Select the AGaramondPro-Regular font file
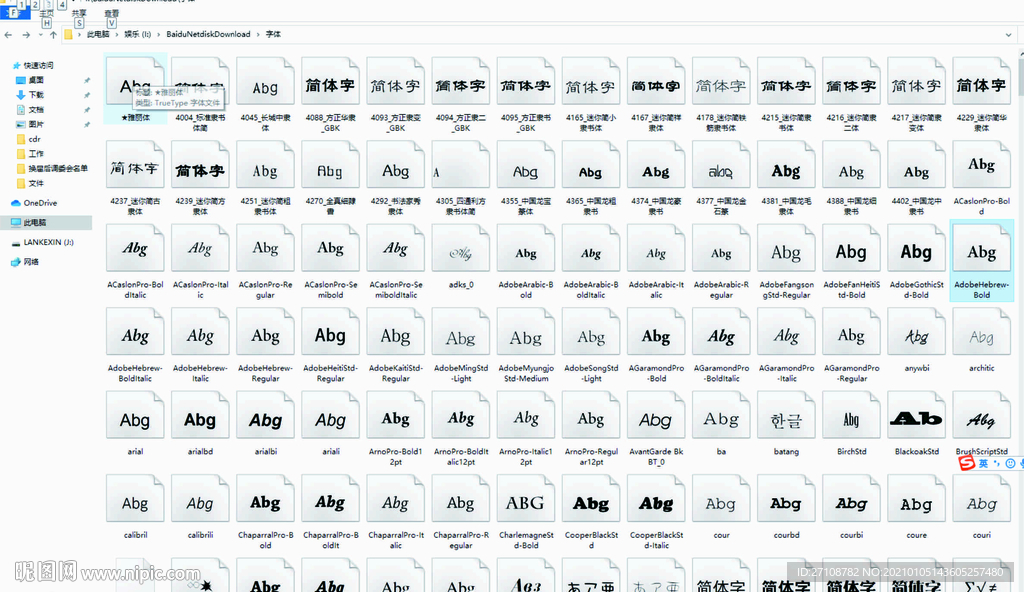 click(852, 344)
